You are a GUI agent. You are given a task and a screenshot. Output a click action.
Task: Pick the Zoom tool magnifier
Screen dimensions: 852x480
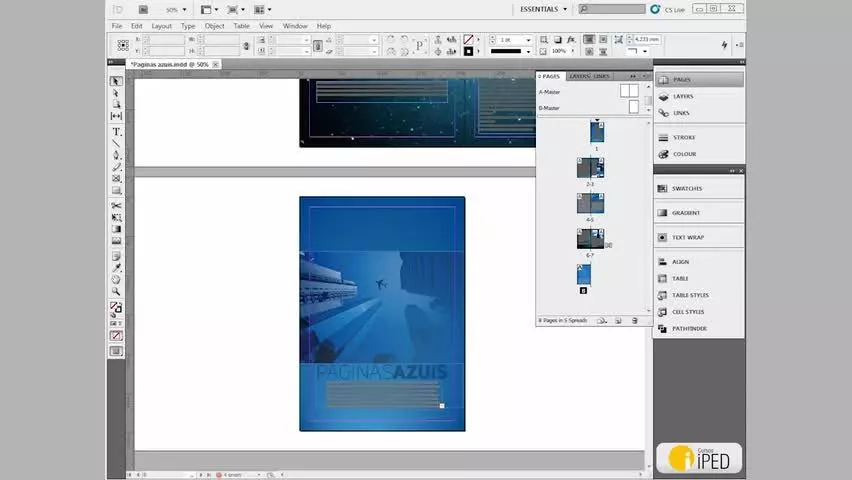point(116,291)
